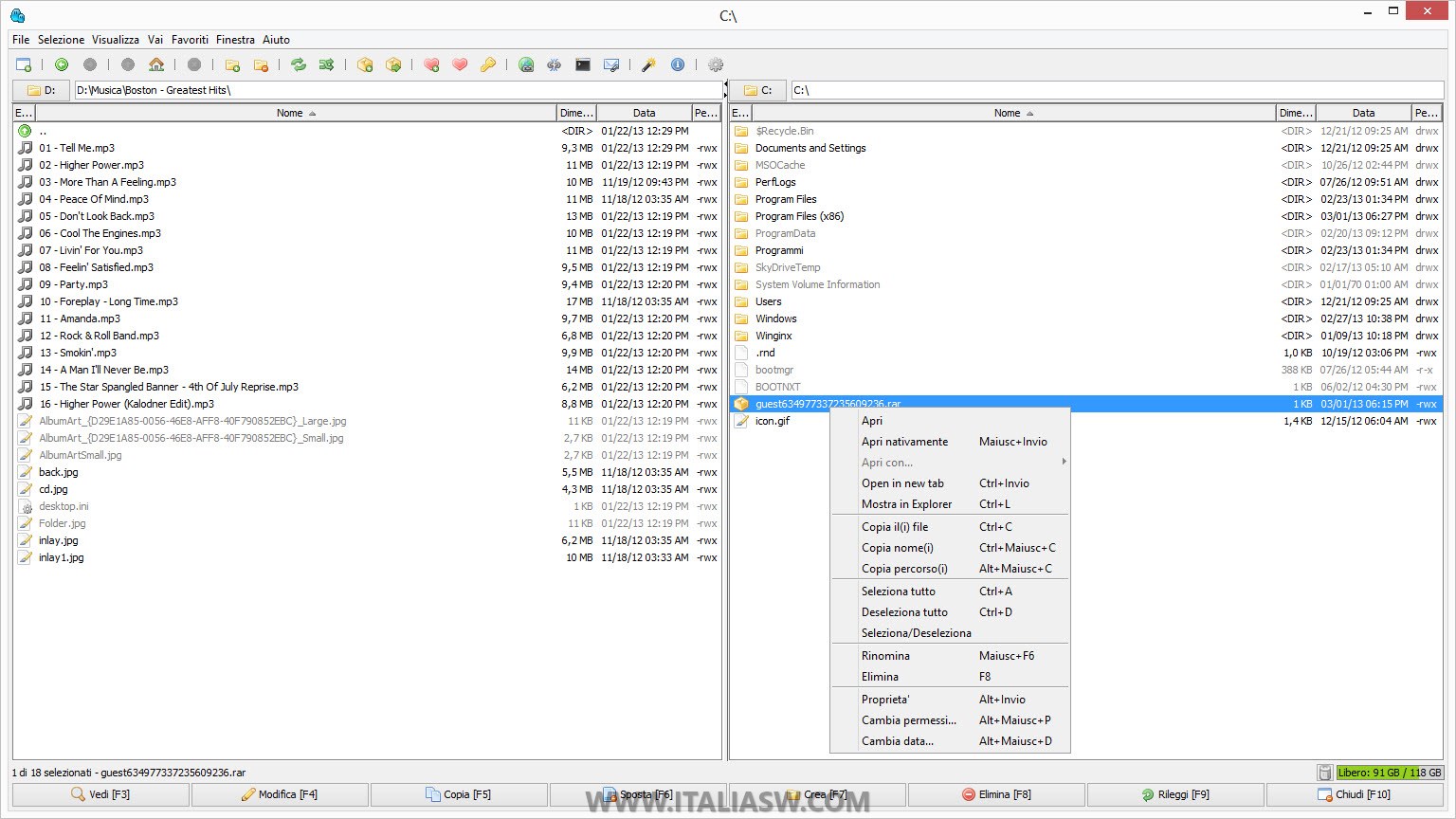Choose Copia il(i) file

[x=950, y=527]
